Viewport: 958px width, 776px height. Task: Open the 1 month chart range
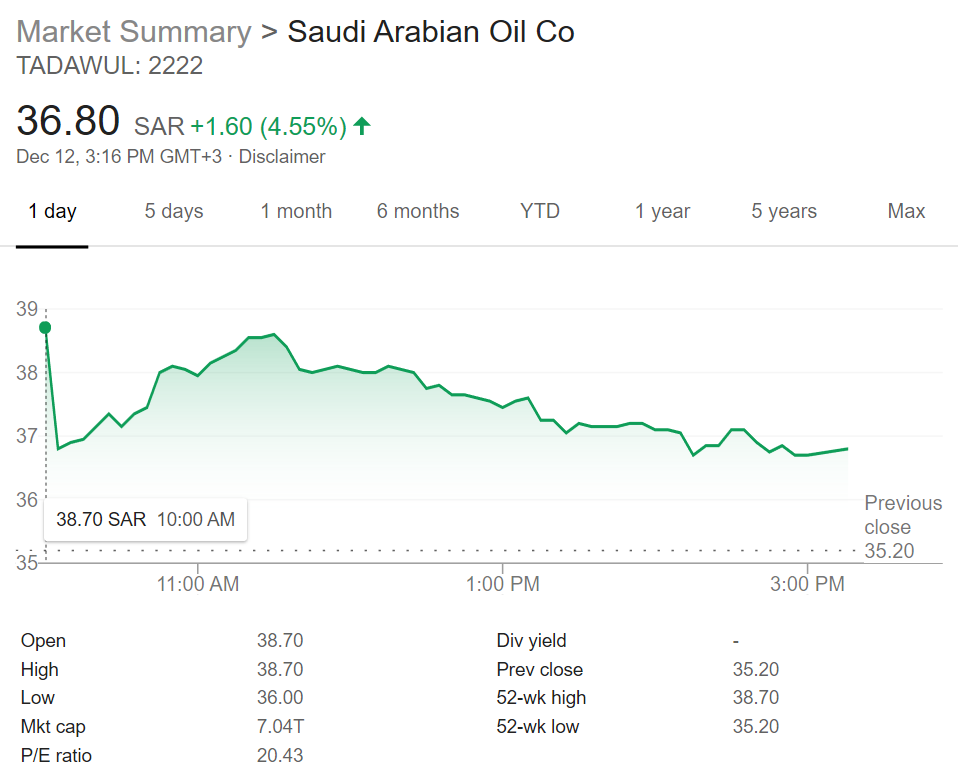click(296, 211)
